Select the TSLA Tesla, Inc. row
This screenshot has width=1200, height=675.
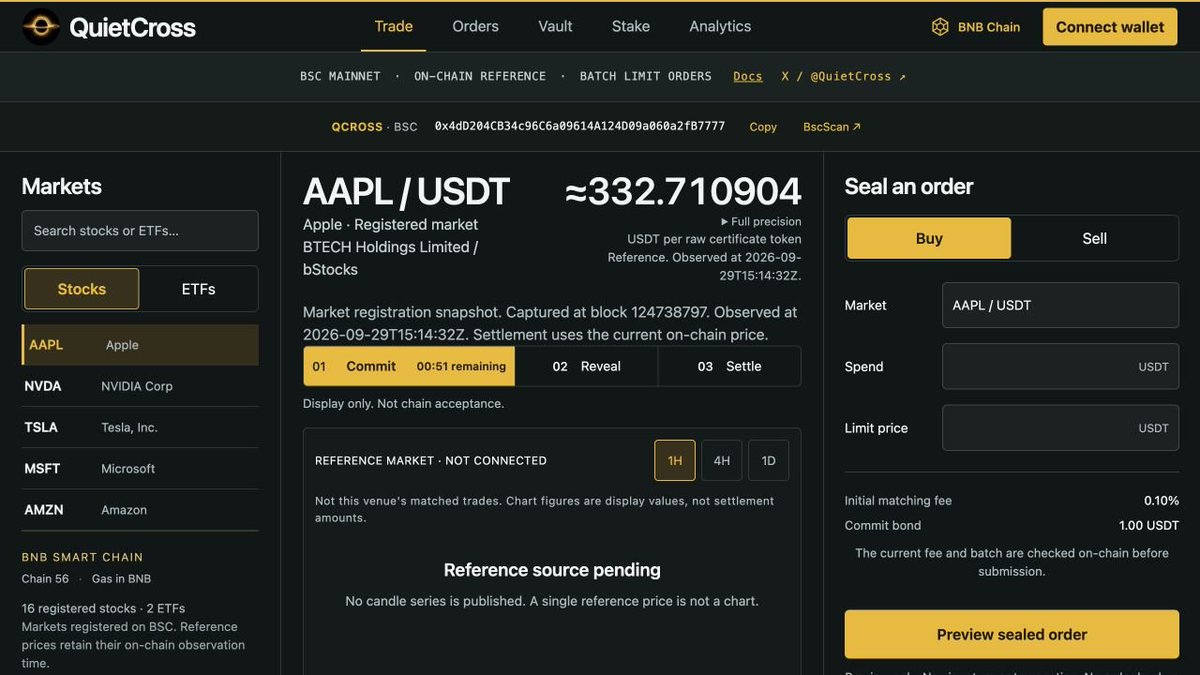pyautogui.click(x=140, y=427)
